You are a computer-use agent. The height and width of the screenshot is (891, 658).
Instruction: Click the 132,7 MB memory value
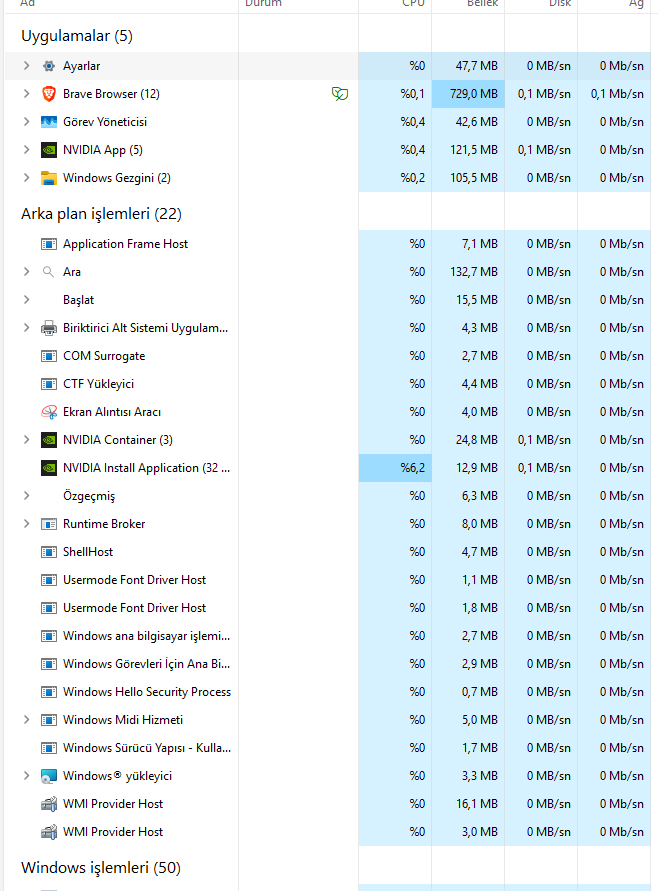474,272
